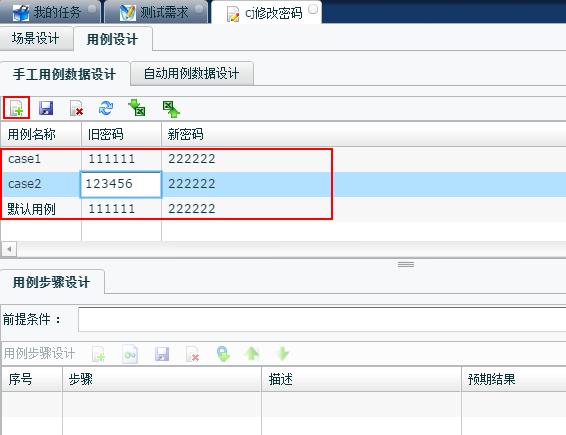Click the add new case icon
The height and width of the screenshot is (435, 566).
tap(16, 108)
